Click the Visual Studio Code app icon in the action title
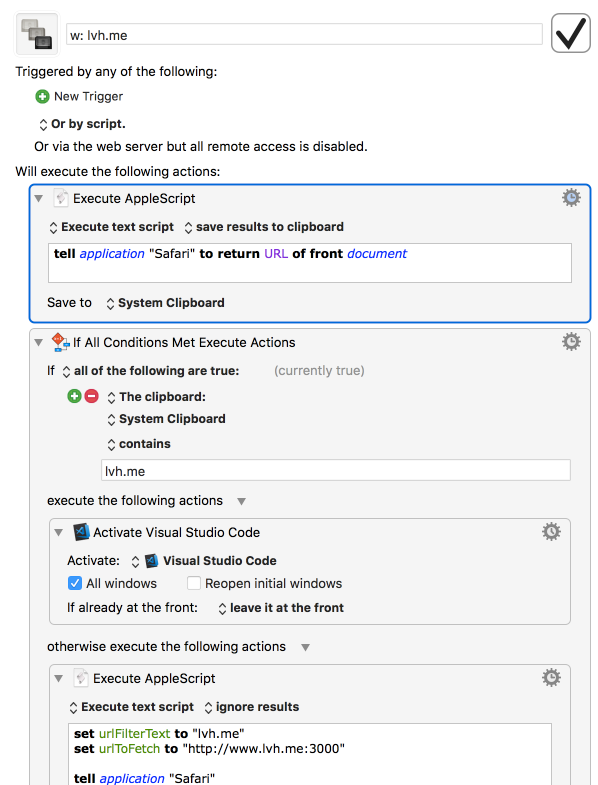This screenshot has width=598, height=785. pos(81,532)
